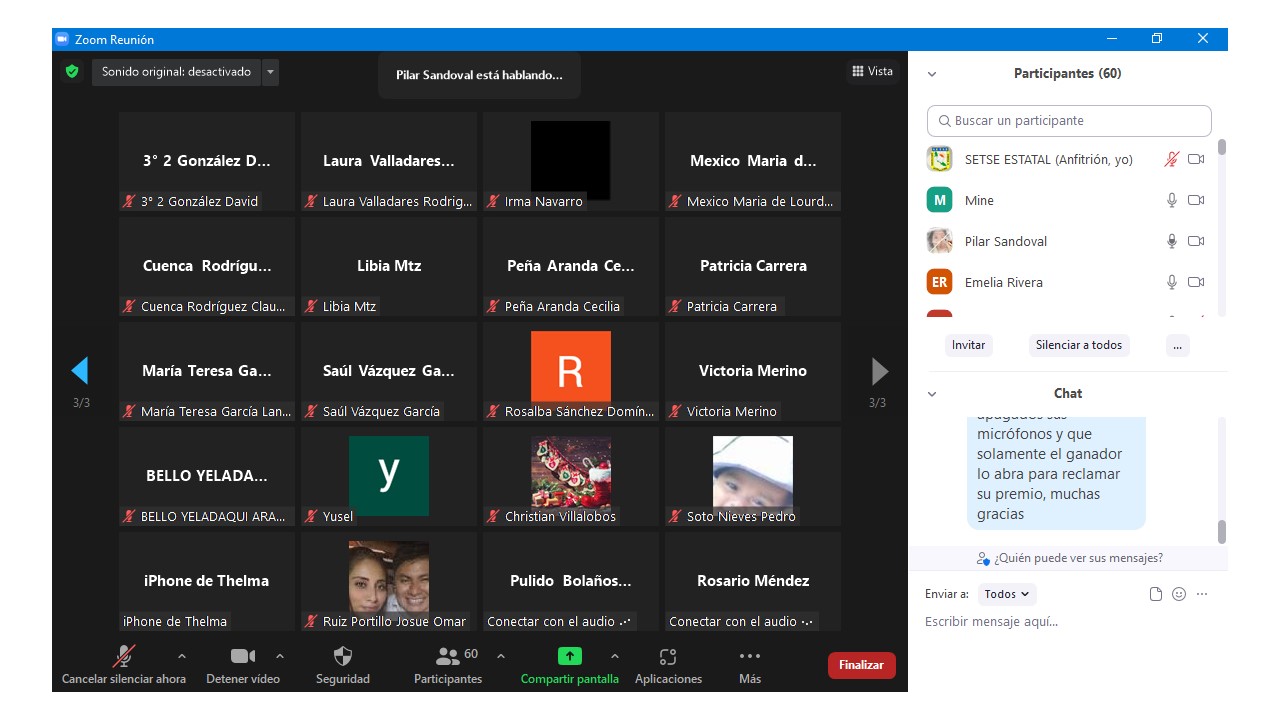Open the Vista layout grid icon
Image resolution: width=1280 pixels, height=720 pixels.
point(858,71)
